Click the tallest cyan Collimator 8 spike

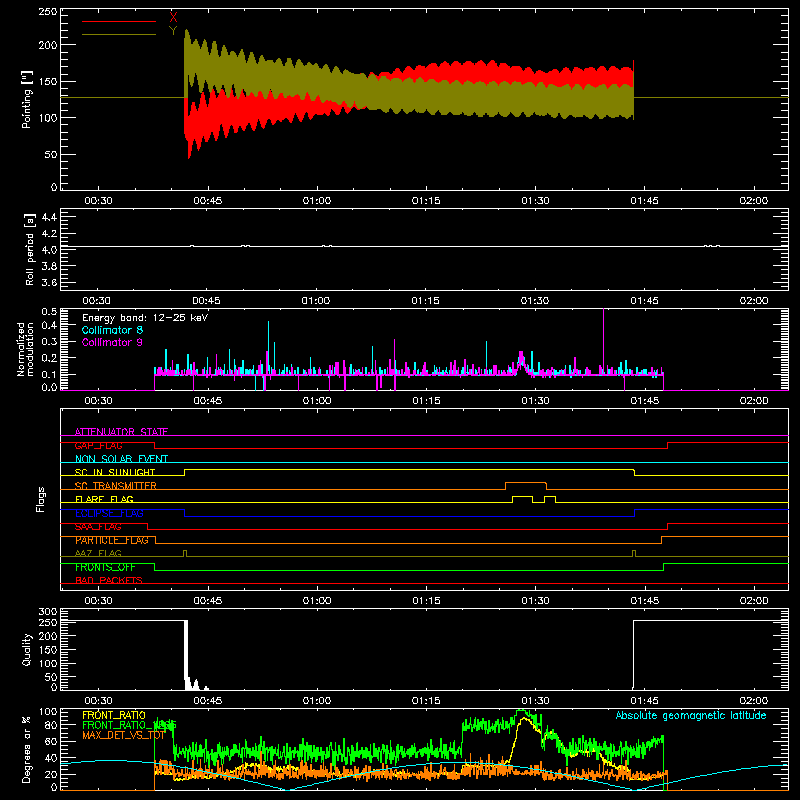(268, 347)
